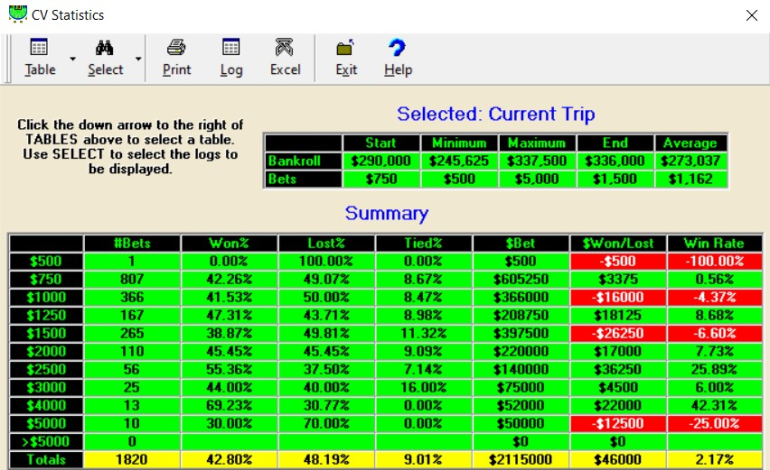Screen dimensions: 770x470
Task: Click the Win Rate column header
Action: coord(714,243)
